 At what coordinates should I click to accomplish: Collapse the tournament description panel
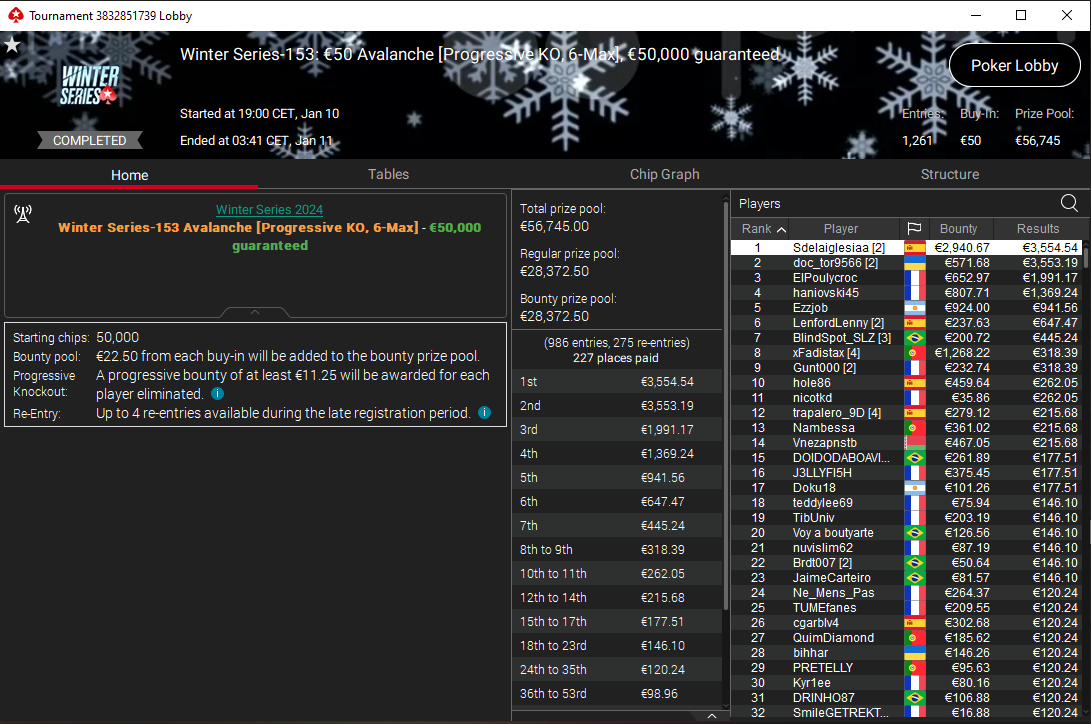(x=255, y=312)
